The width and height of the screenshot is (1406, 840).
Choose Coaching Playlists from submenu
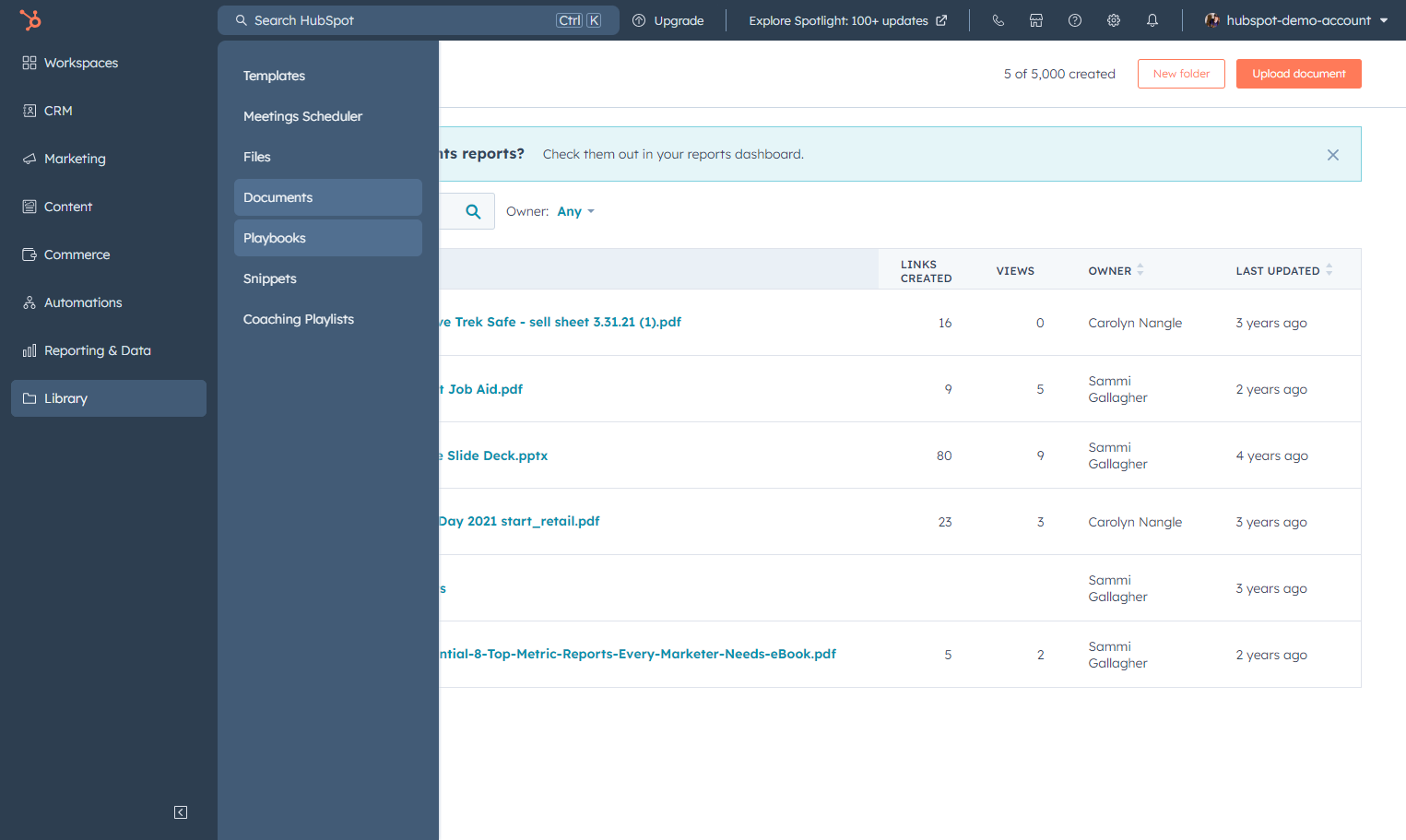pos(328,319)
